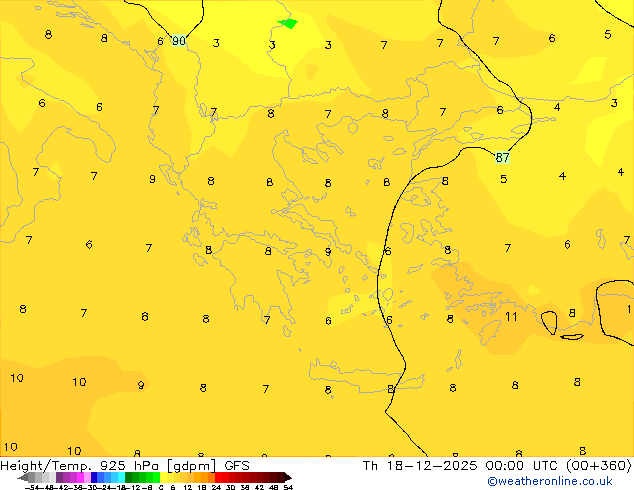Click the 925 hPa level text
The height and width of the screenshot is (490, 634).
[x=129, y=466]
